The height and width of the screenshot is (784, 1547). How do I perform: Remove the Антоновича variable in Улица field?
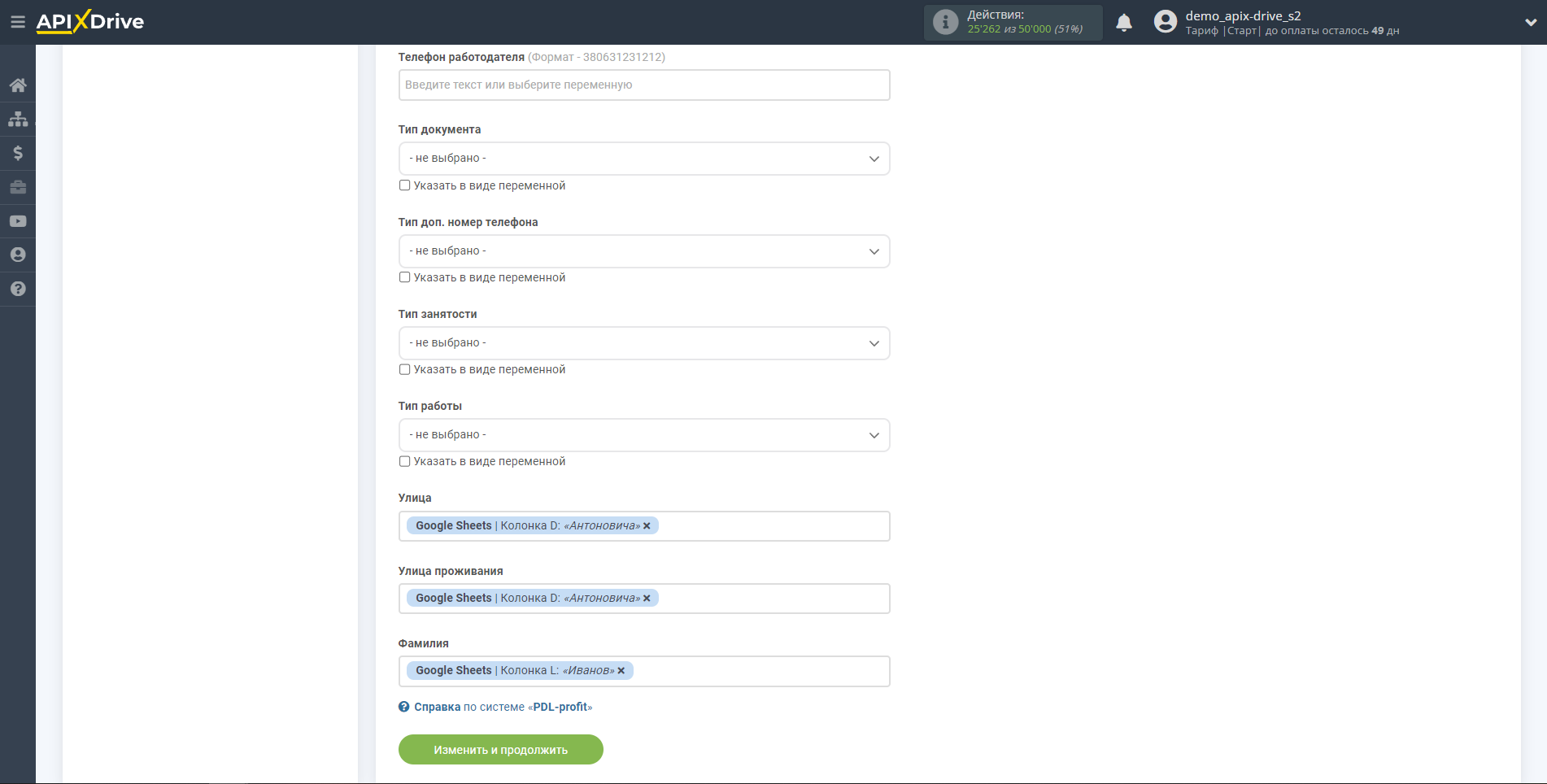point(647,526)
